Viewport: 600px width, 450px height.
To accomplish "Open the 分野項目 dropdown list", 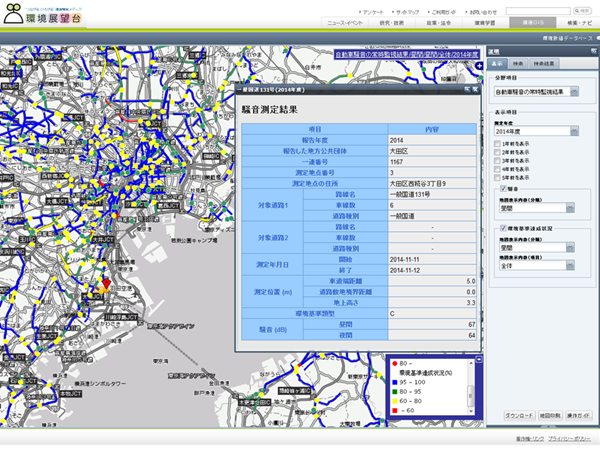I will (x=575, y=91).
